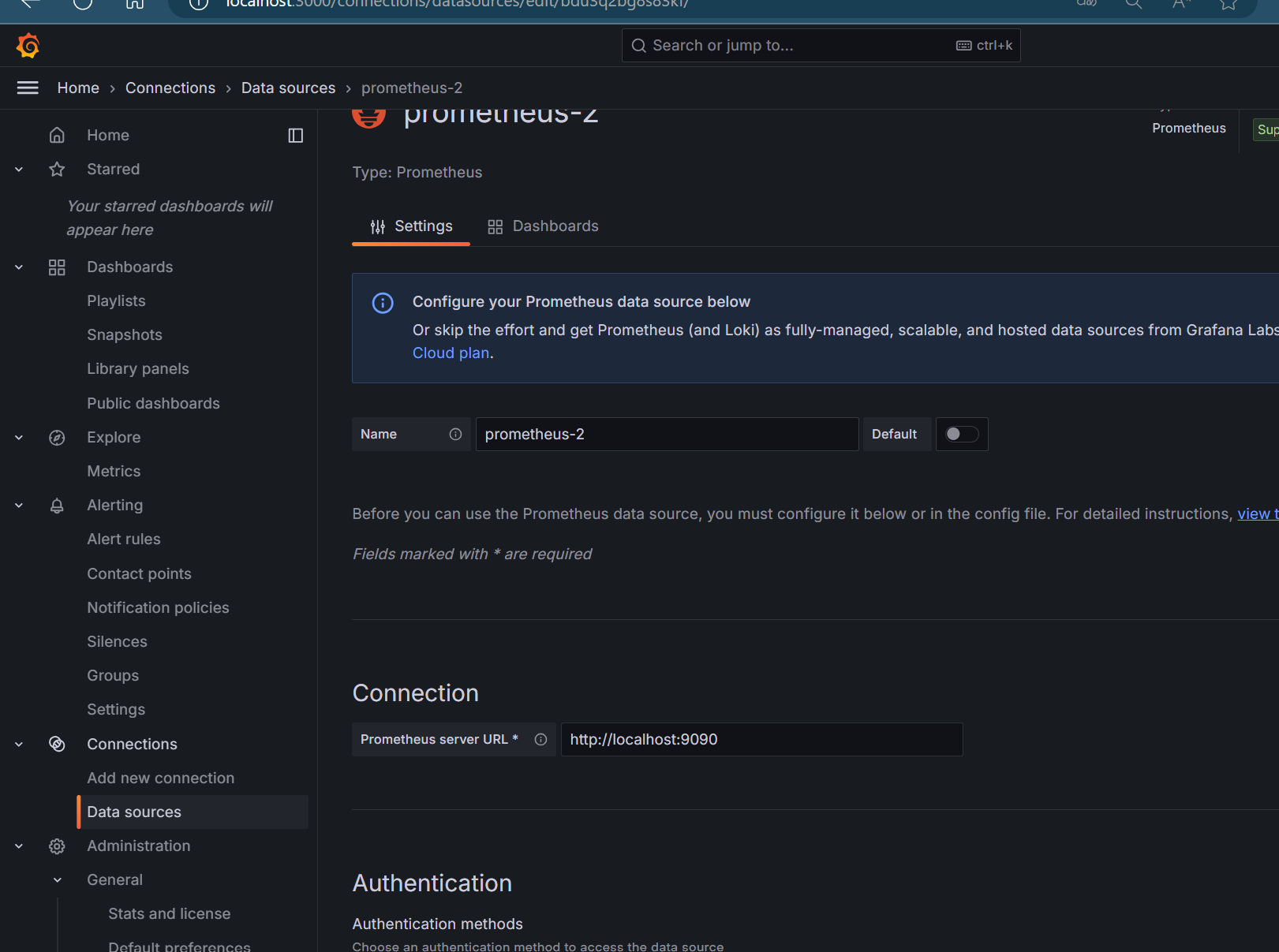This screenshot has width=1279, height=952.
Task: Toggle the Default data source switch
Action: (962, 434)
